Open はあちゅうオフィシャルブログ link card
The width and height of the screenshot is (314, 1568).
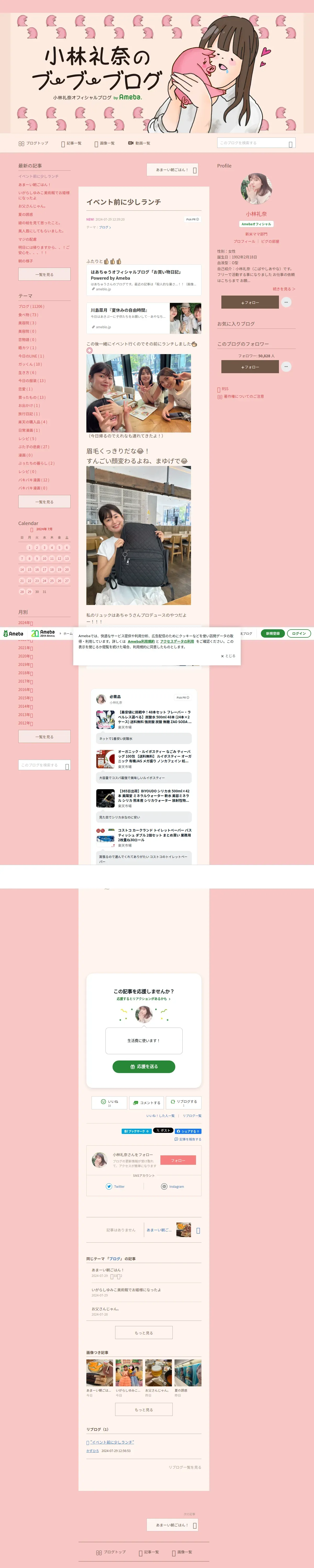coord(143,280)
